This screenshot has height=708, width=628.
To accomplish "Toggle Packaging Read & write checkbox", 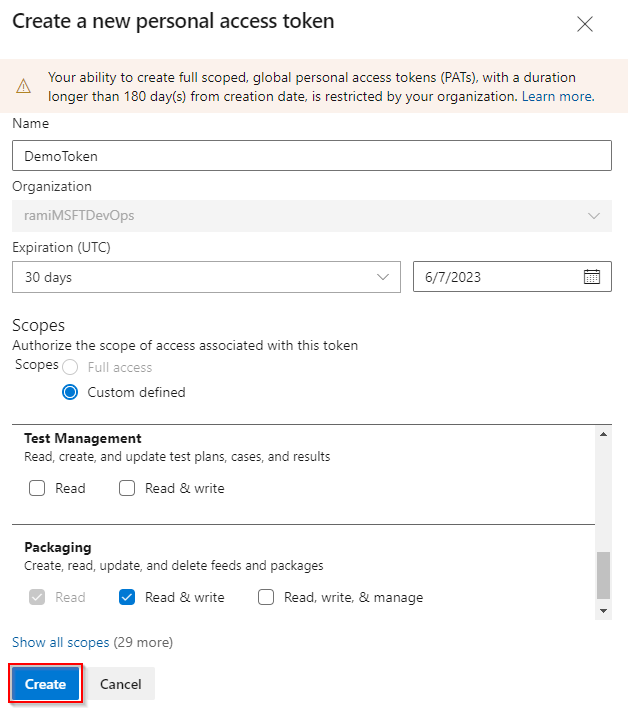I will point(127,597).
